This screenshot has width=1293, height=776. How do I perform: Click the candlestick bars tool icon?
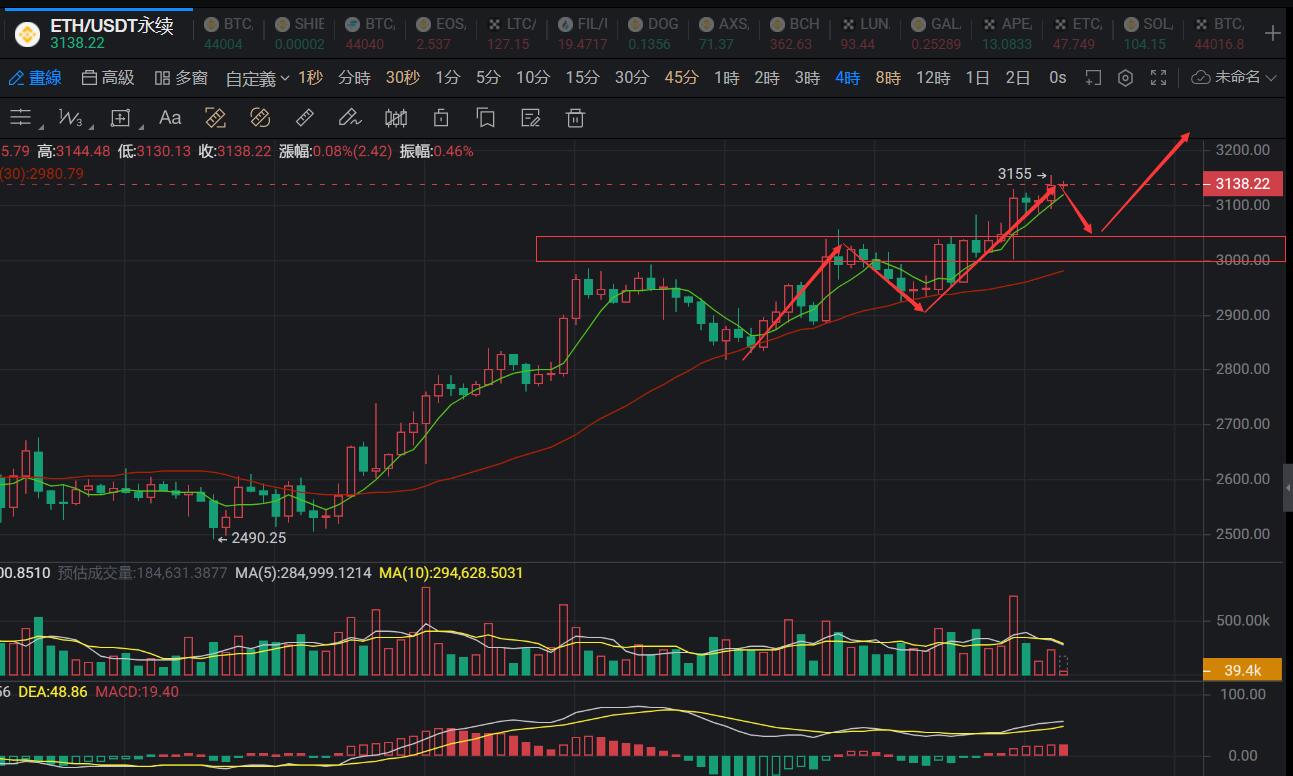tap(396, 118)
